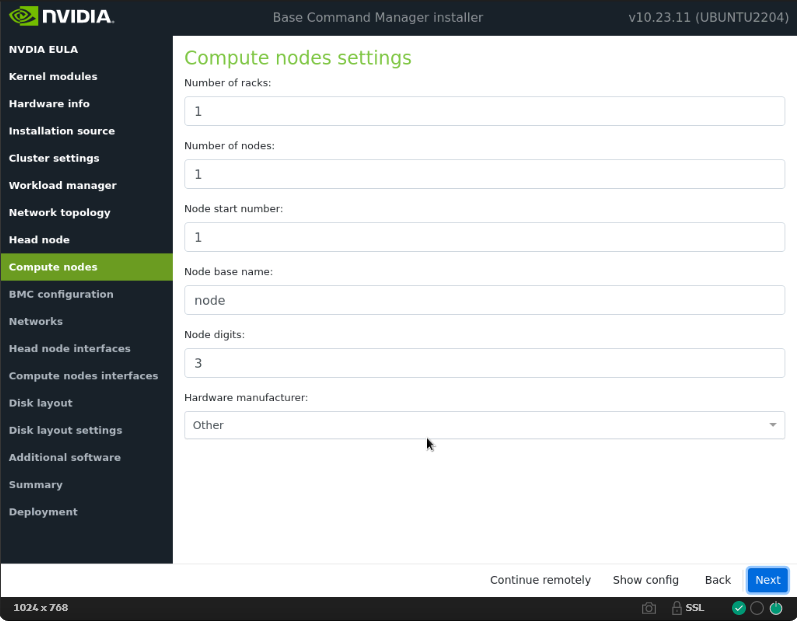Choose Continue remotely
This screenshot has height=621, width=797.
click(540, 580)
